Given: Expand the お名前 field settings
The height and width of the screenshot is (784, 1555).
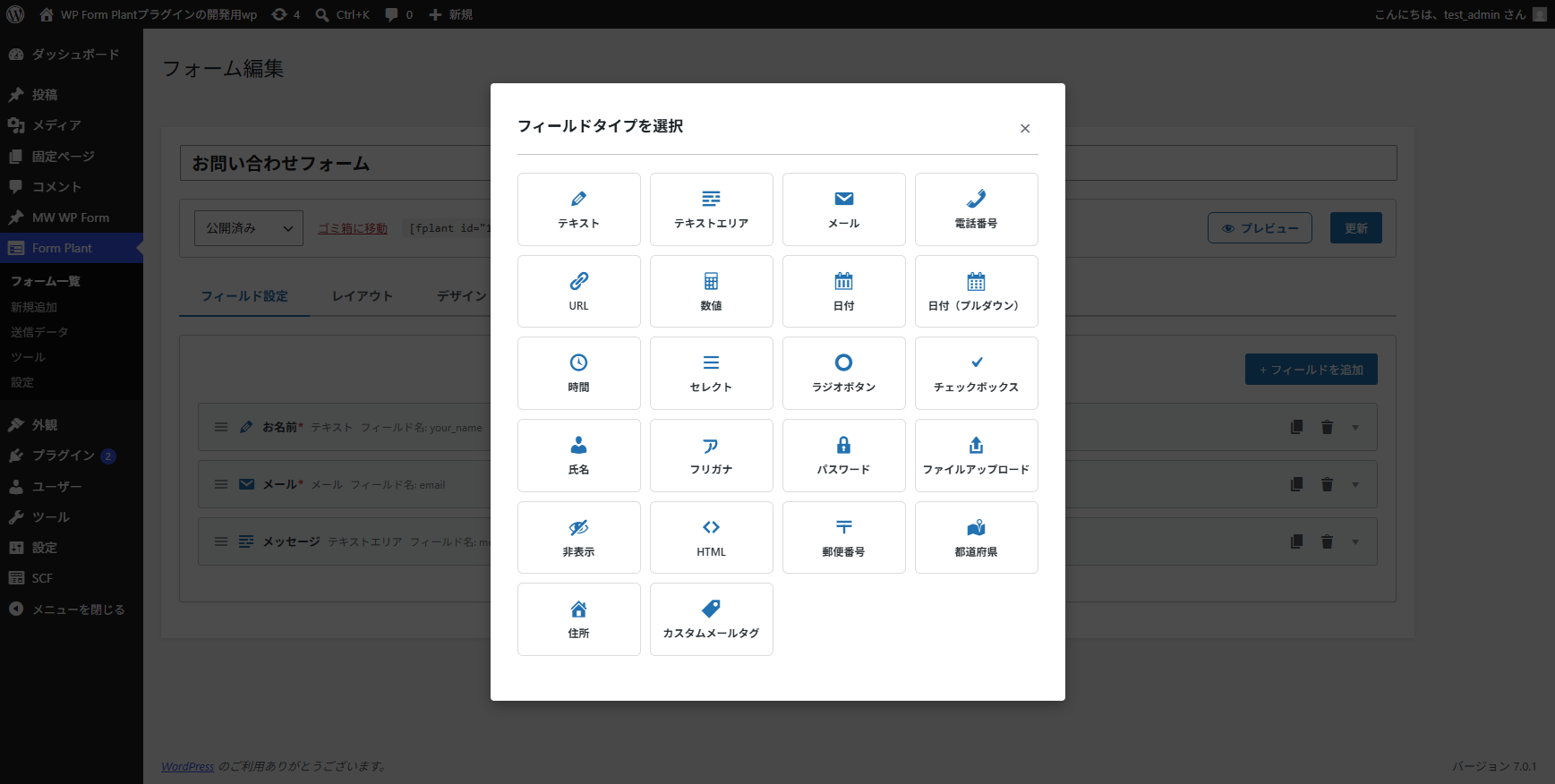Looking at the screenshot, I should [x=1355, y=428].
